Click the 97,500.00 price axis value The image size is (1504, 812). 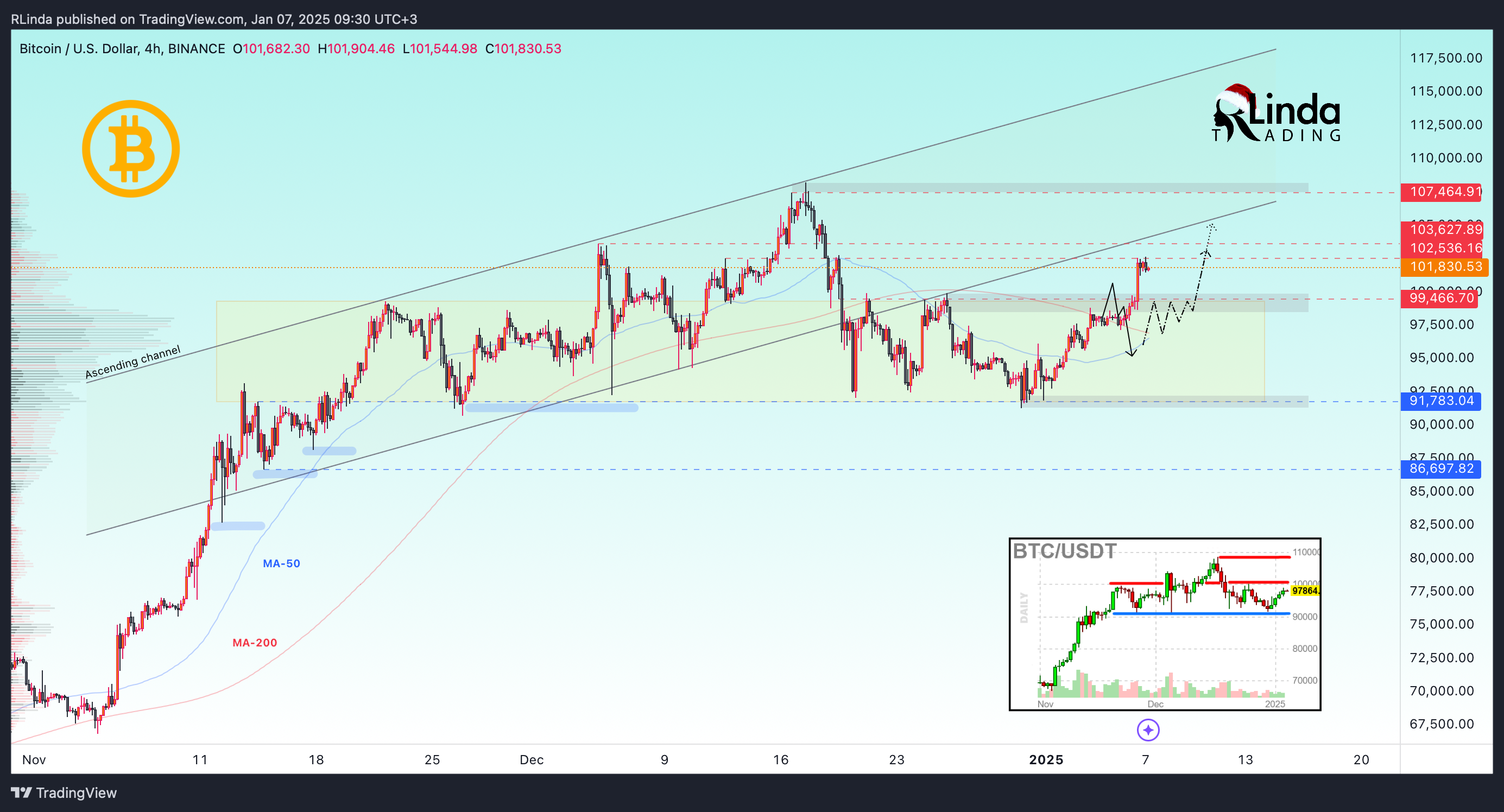point(1442,325)
